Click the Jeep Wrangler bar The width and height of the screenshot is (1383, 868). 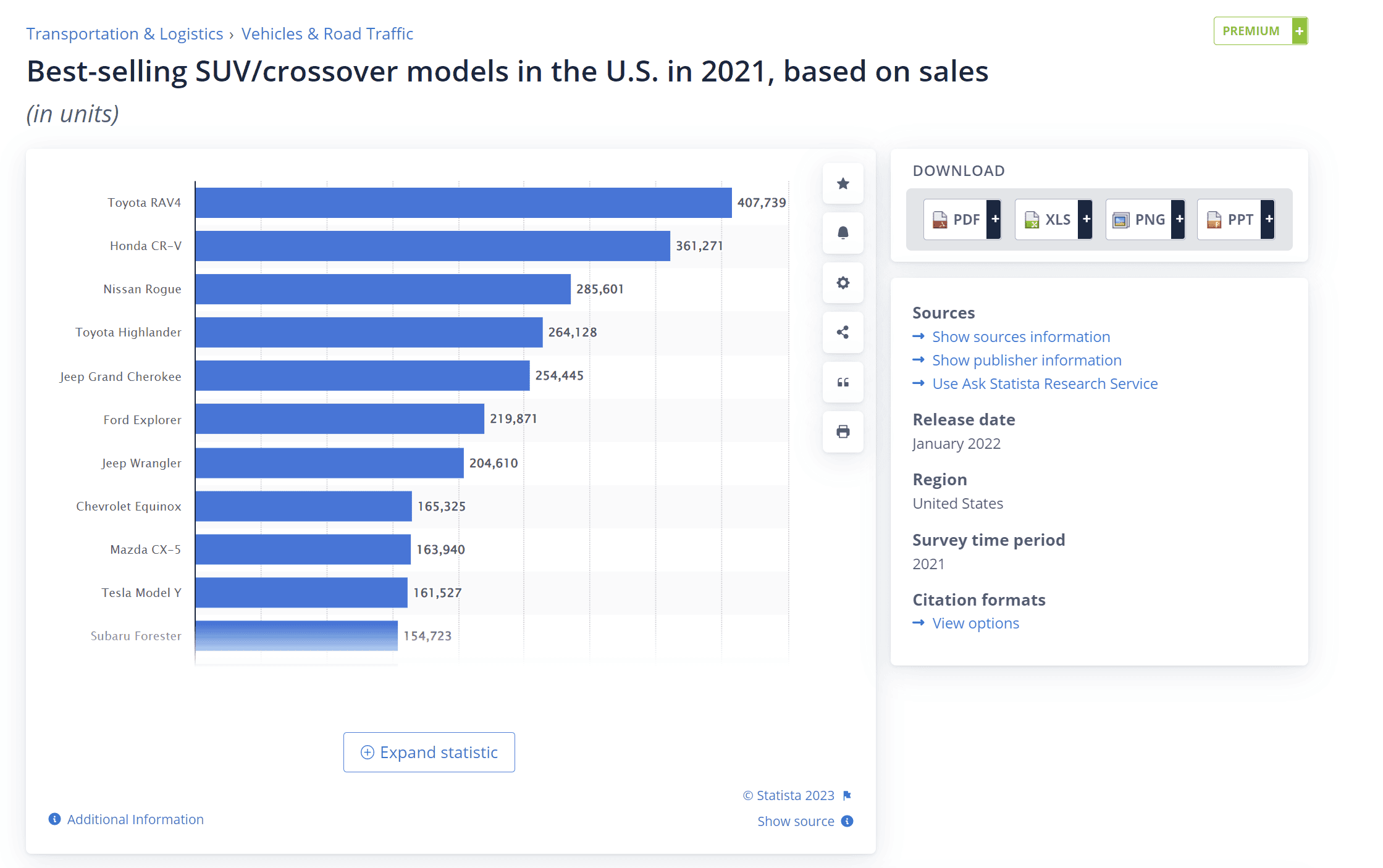329,463
